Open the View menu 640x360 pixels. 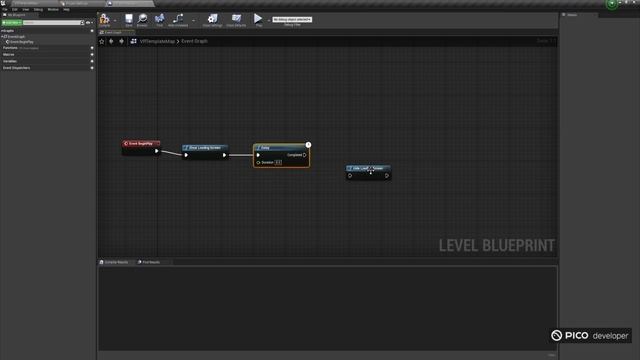click(25, 9)
